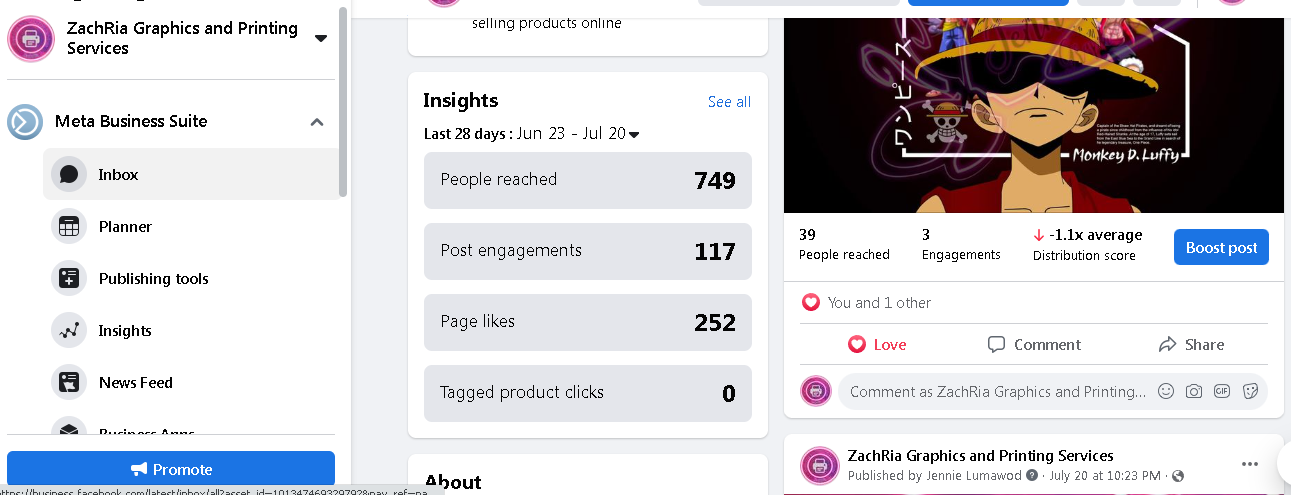1291x495 pixels.
Task: Toggle the Love reaction on post
Action: point(877,345)
